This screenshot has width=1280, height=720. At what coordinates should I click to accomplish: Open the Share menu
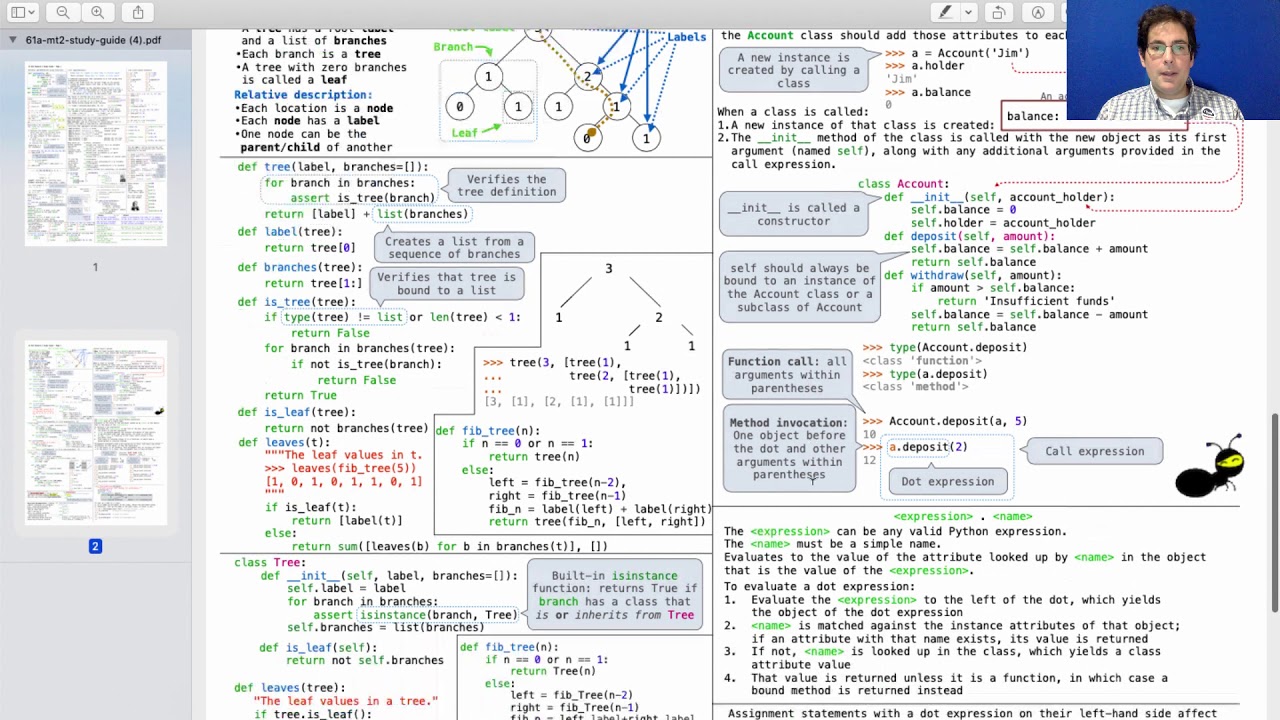[138, 12]
